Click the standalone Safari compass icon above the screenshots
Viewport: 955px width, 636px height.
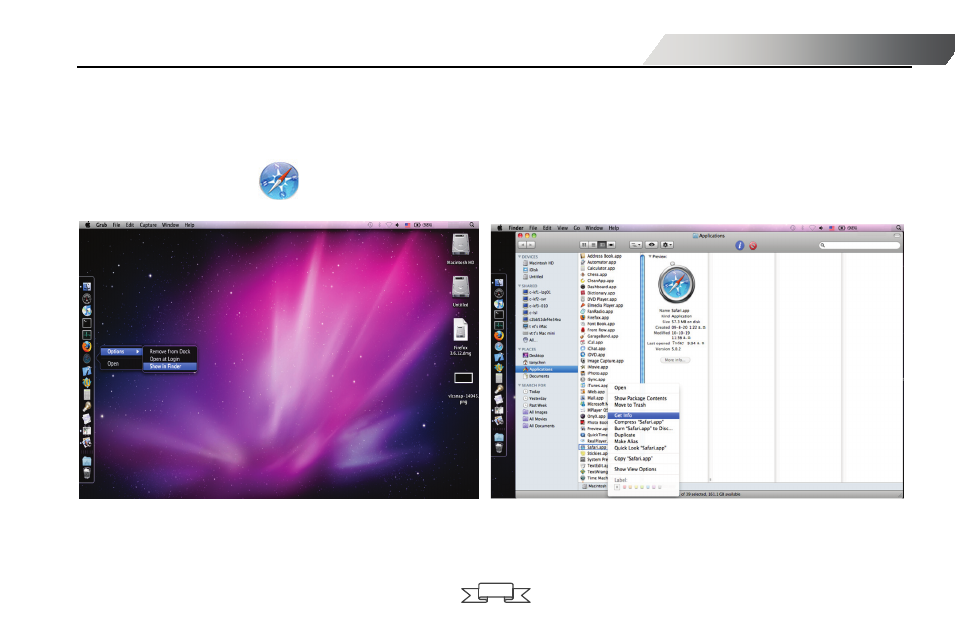279,181
